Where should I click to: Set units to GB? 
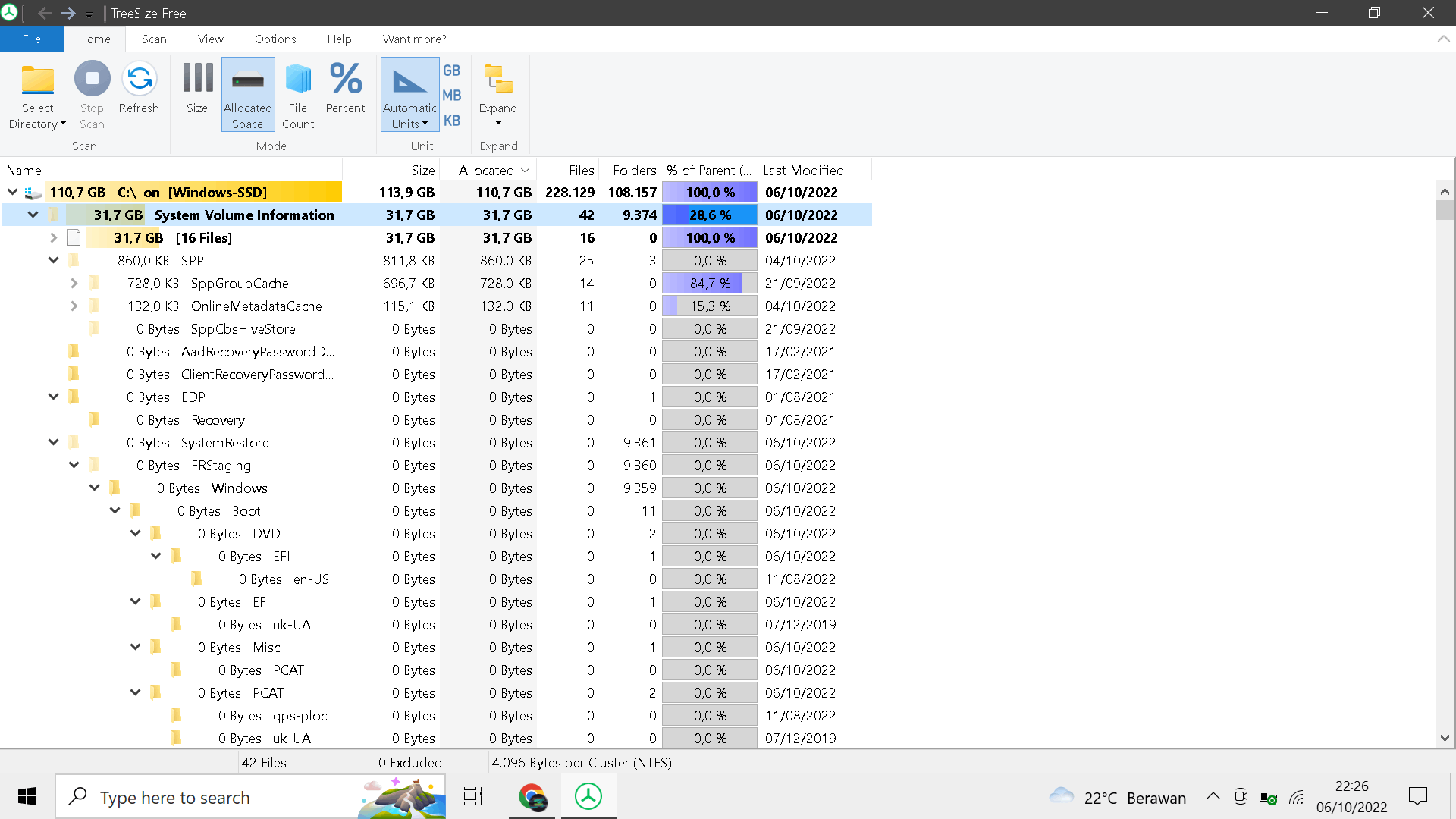tap(452, 71)
